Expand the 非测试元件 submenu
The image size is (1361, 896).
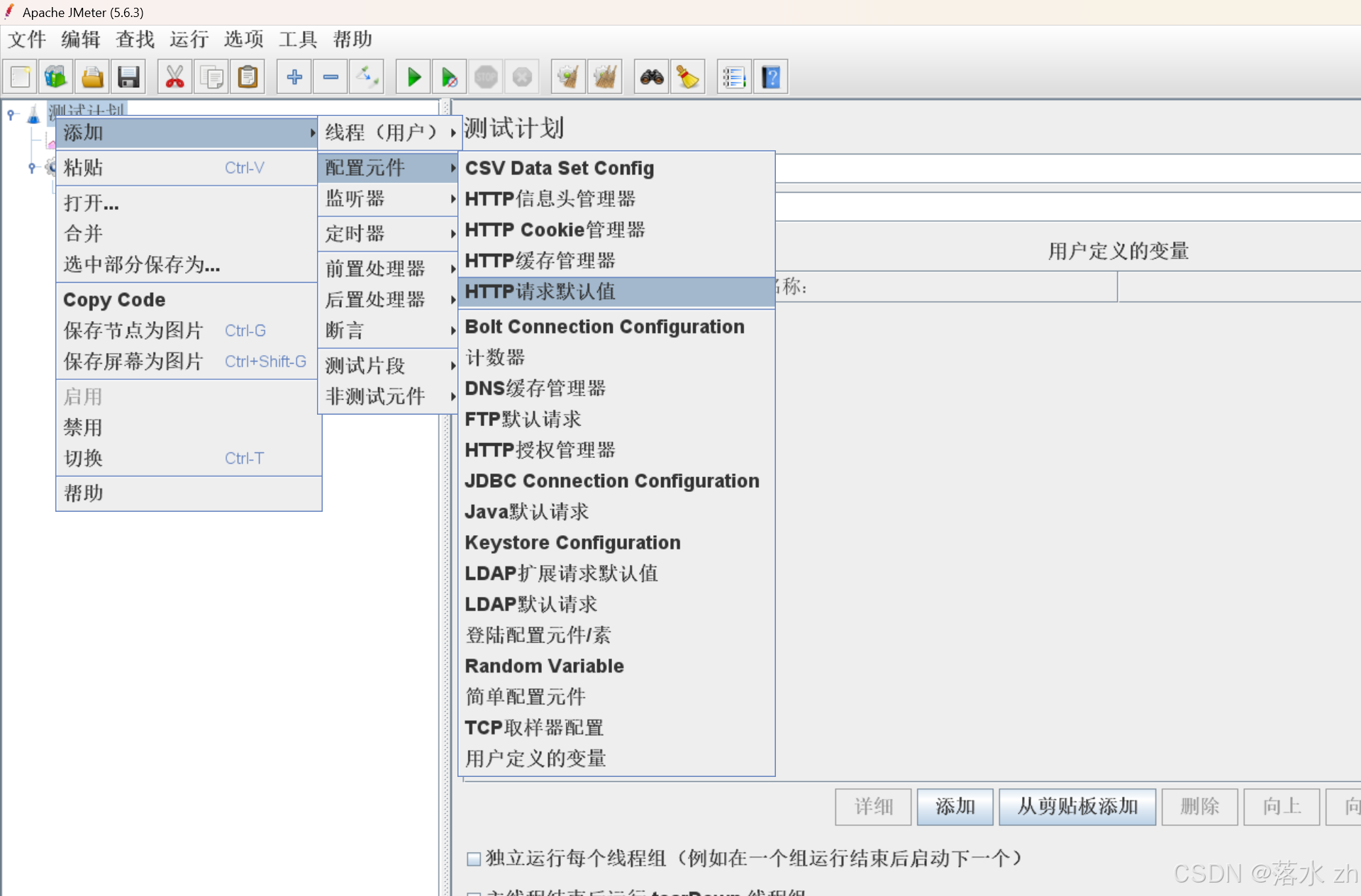389,396
